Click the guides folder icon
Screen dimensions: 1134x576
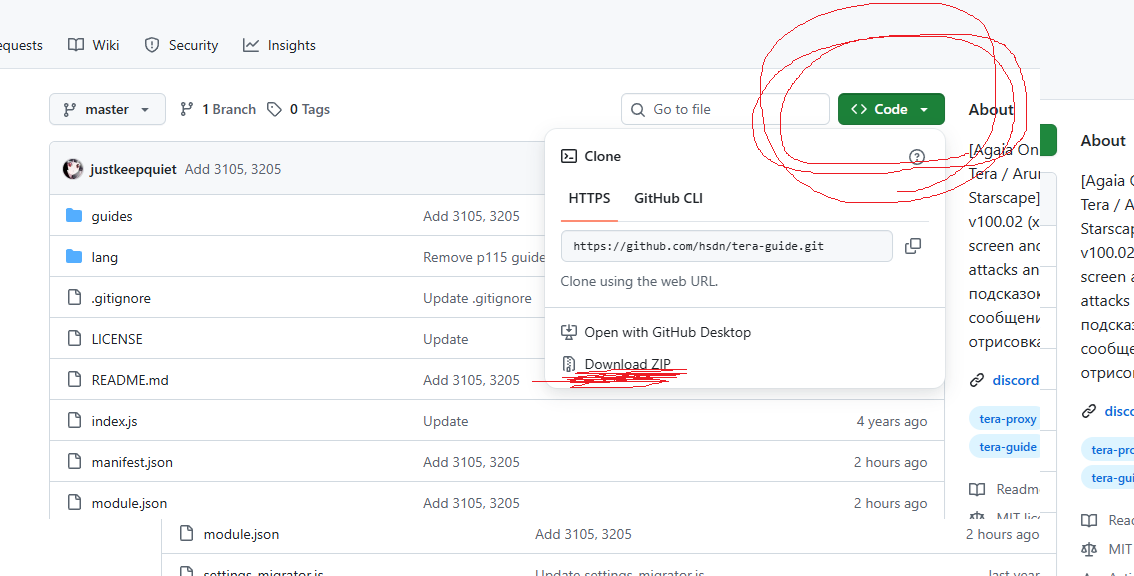tap(73, 216)
